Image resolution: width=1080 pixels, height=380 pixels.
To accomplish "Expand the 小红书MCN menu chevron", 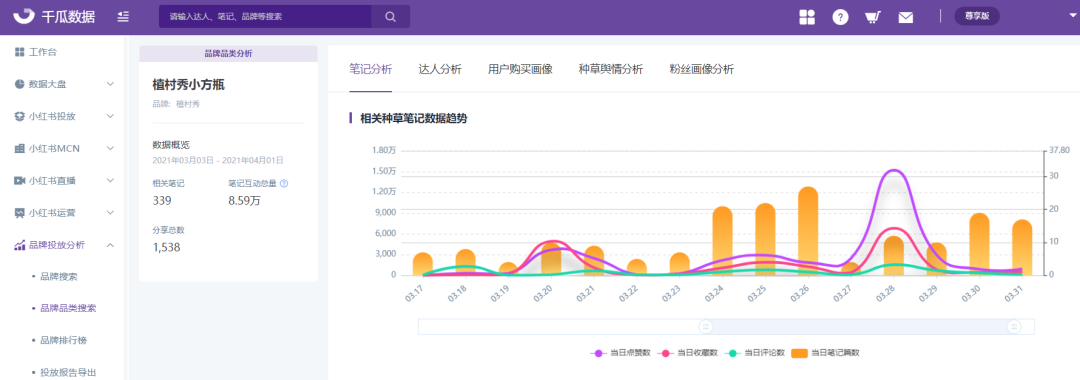I will (110, 149).
